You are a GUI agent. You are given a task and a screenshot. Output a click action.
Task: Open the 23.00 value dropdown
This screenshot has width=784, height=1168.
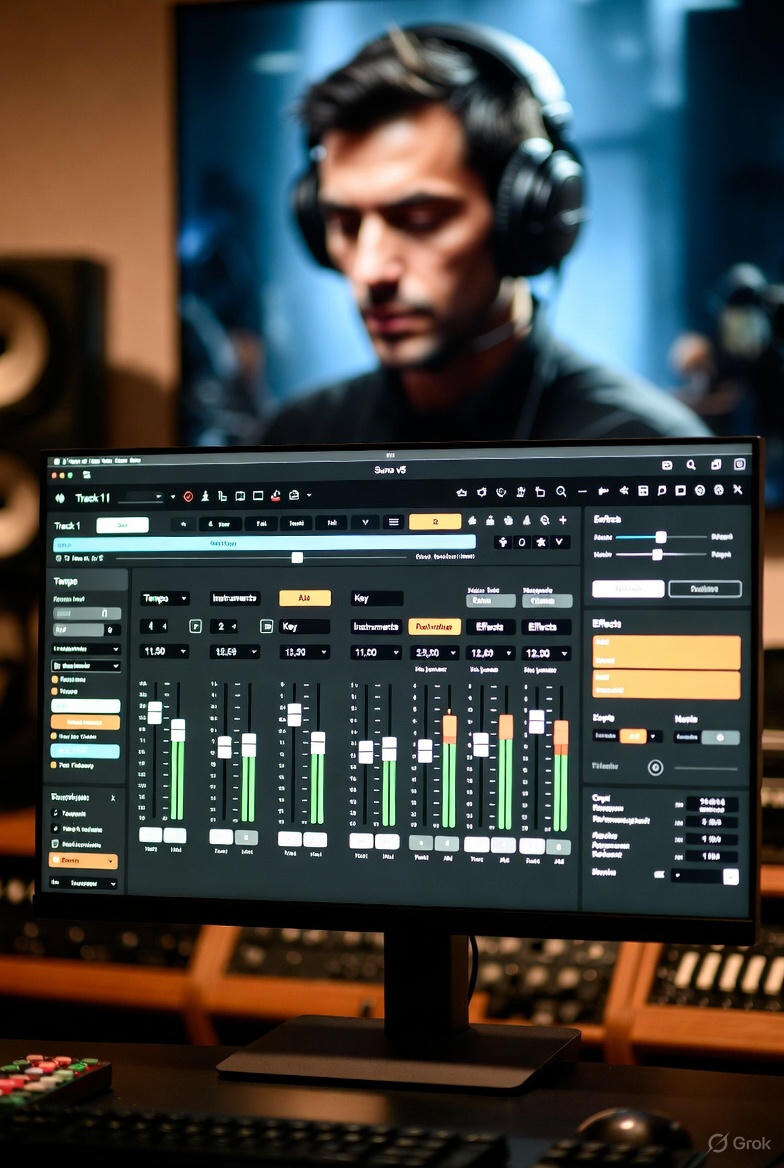[434, 653]
